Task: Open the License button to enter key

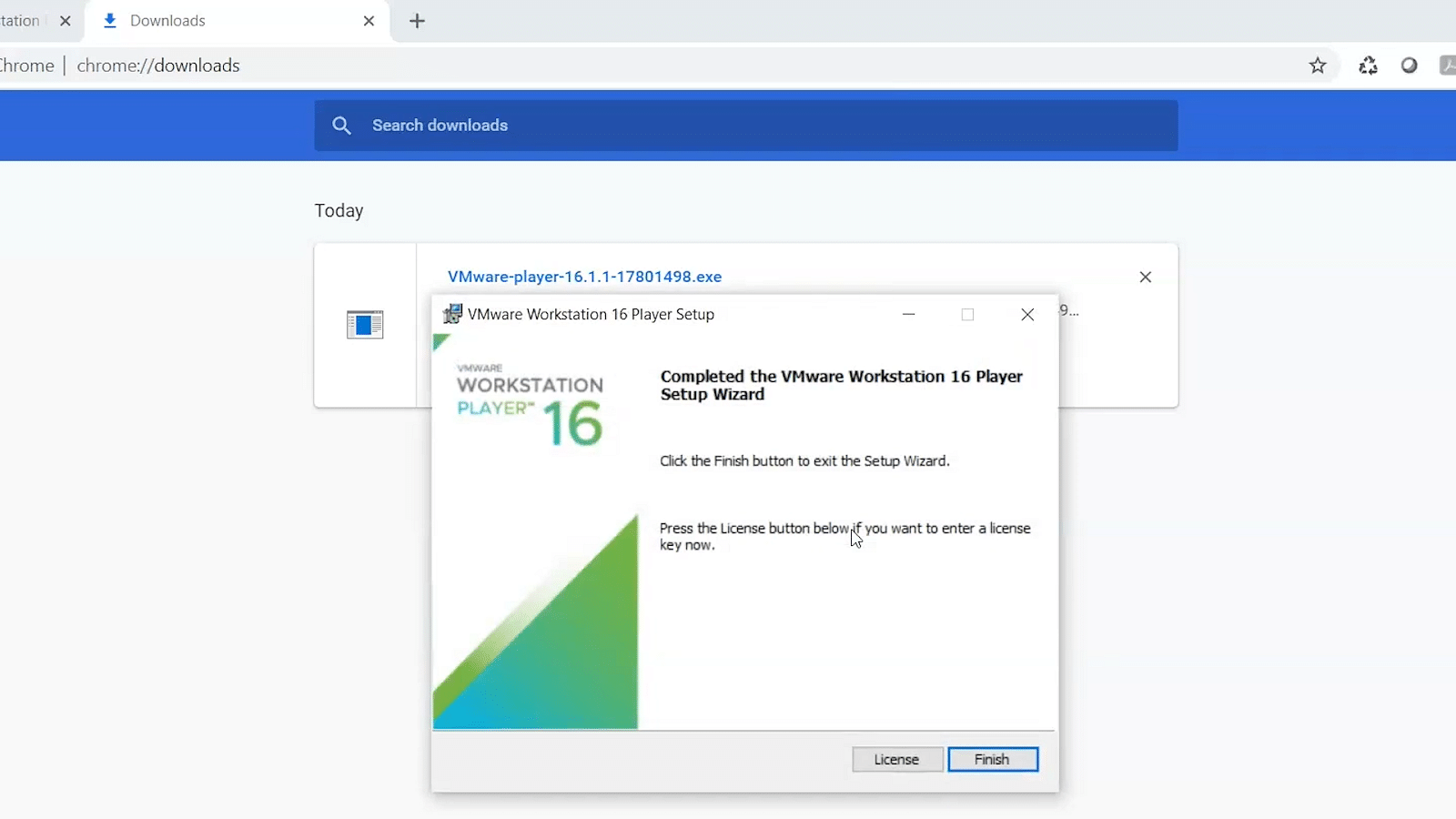Action: coord(897,759)
